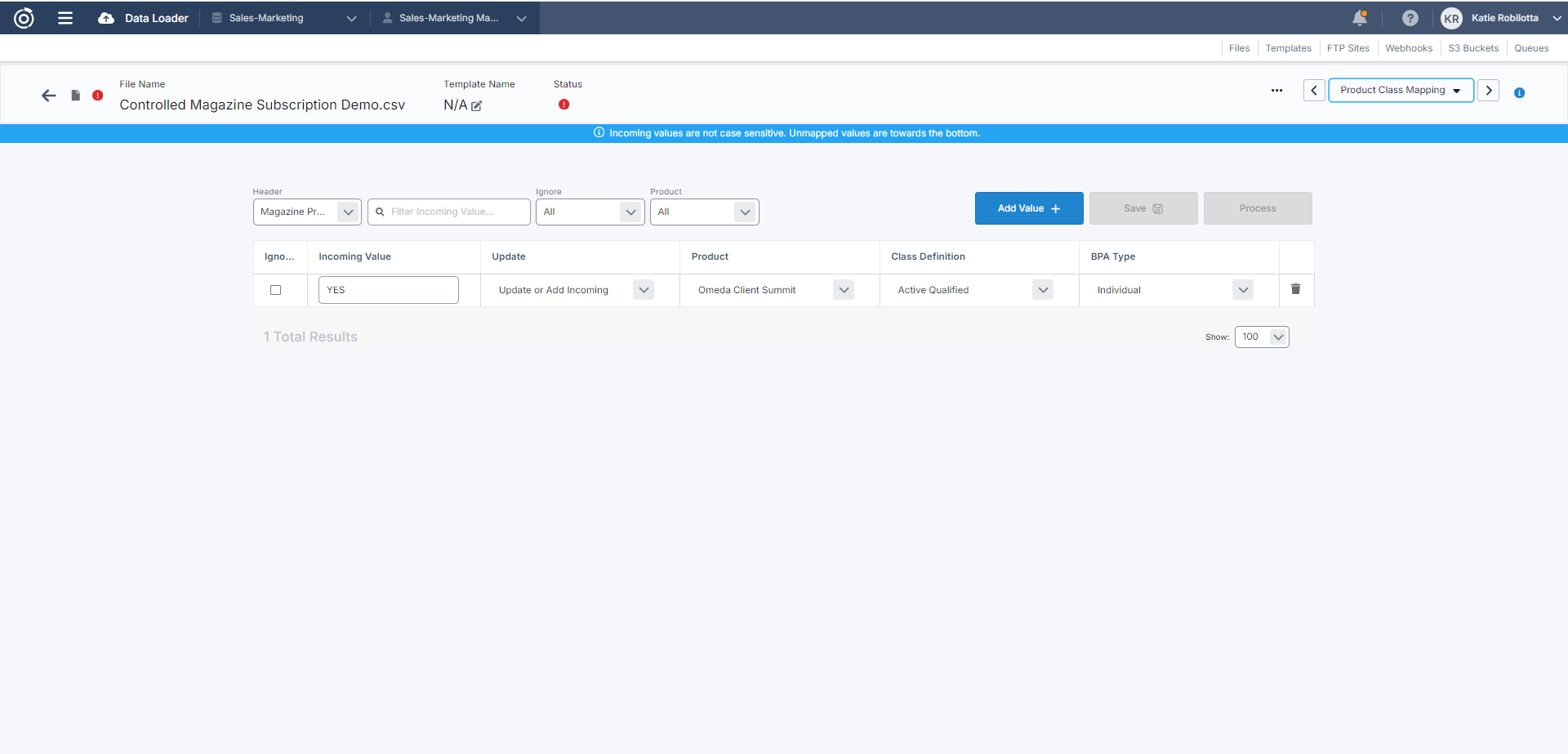This screenshot has width=1568, height=754.
Task: Click the back arrow beside file name
Action: pyautogui.click(x=49, y=96)
